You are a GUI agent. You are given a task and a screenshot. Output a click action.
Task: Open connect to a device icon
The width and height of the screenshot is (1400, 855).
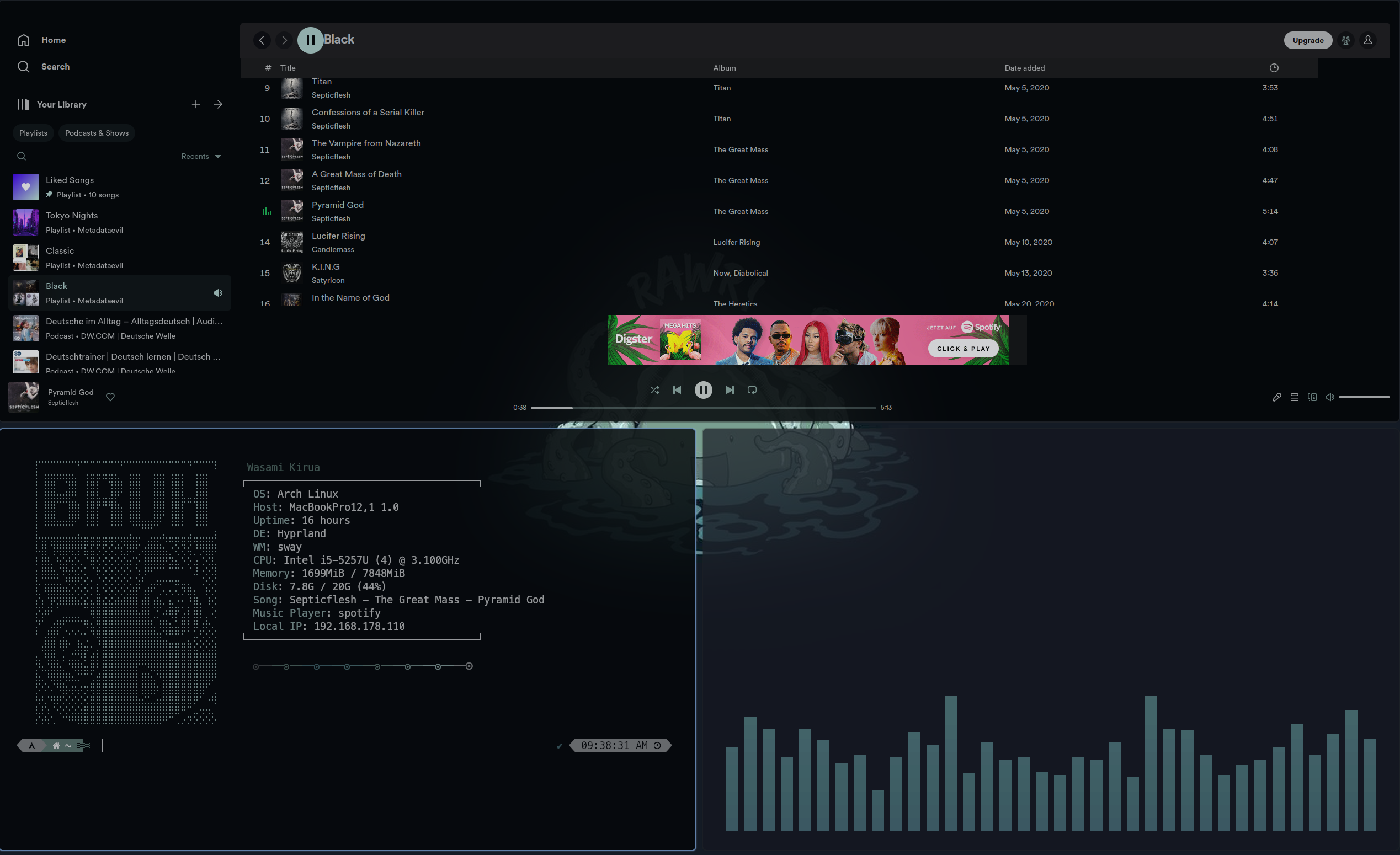(1312, 397)
